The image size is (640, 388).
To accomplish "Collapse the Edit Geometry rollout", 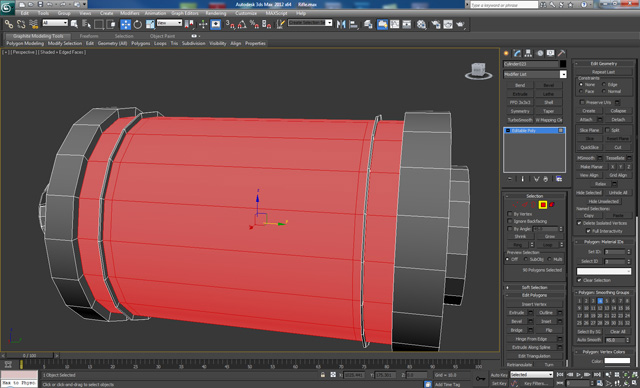I will [x=604, y=63].
